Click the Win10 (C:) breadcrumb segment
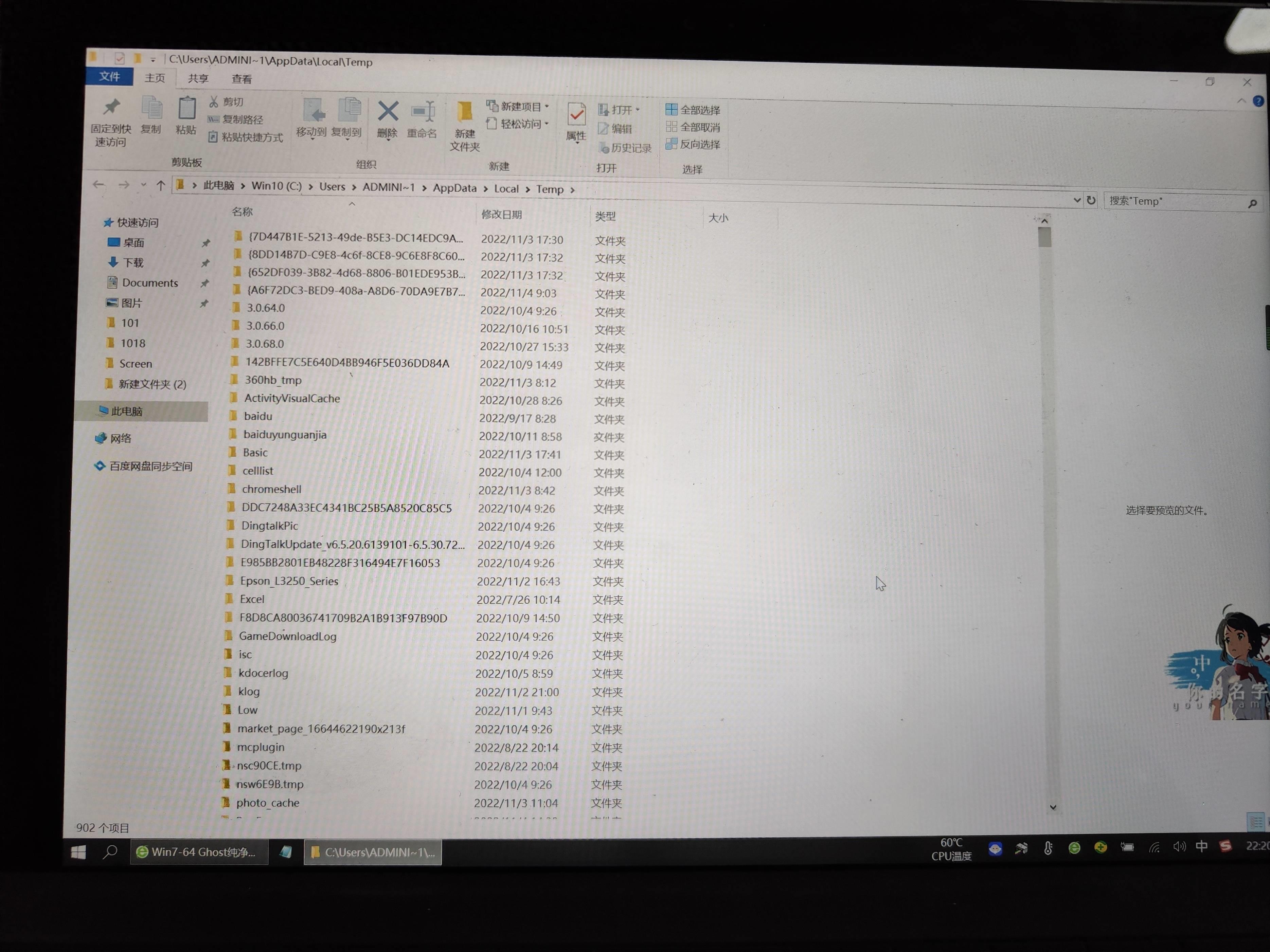 point(276,186)
